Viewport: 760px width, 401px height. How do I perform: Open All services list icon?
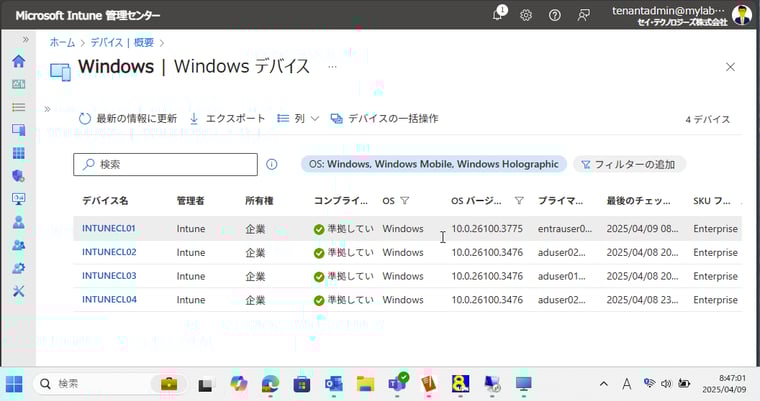(18, 107)
